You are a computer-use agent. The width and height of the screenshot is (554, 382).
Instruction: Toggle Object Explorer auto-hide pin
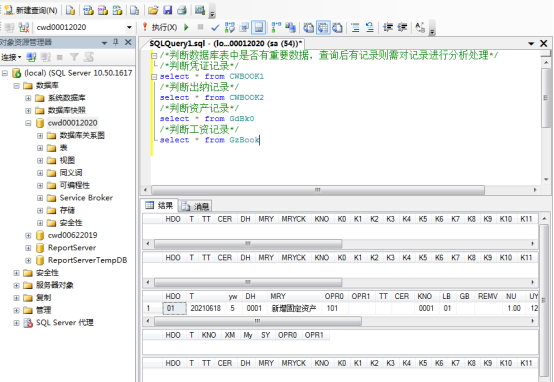point(116,43)
